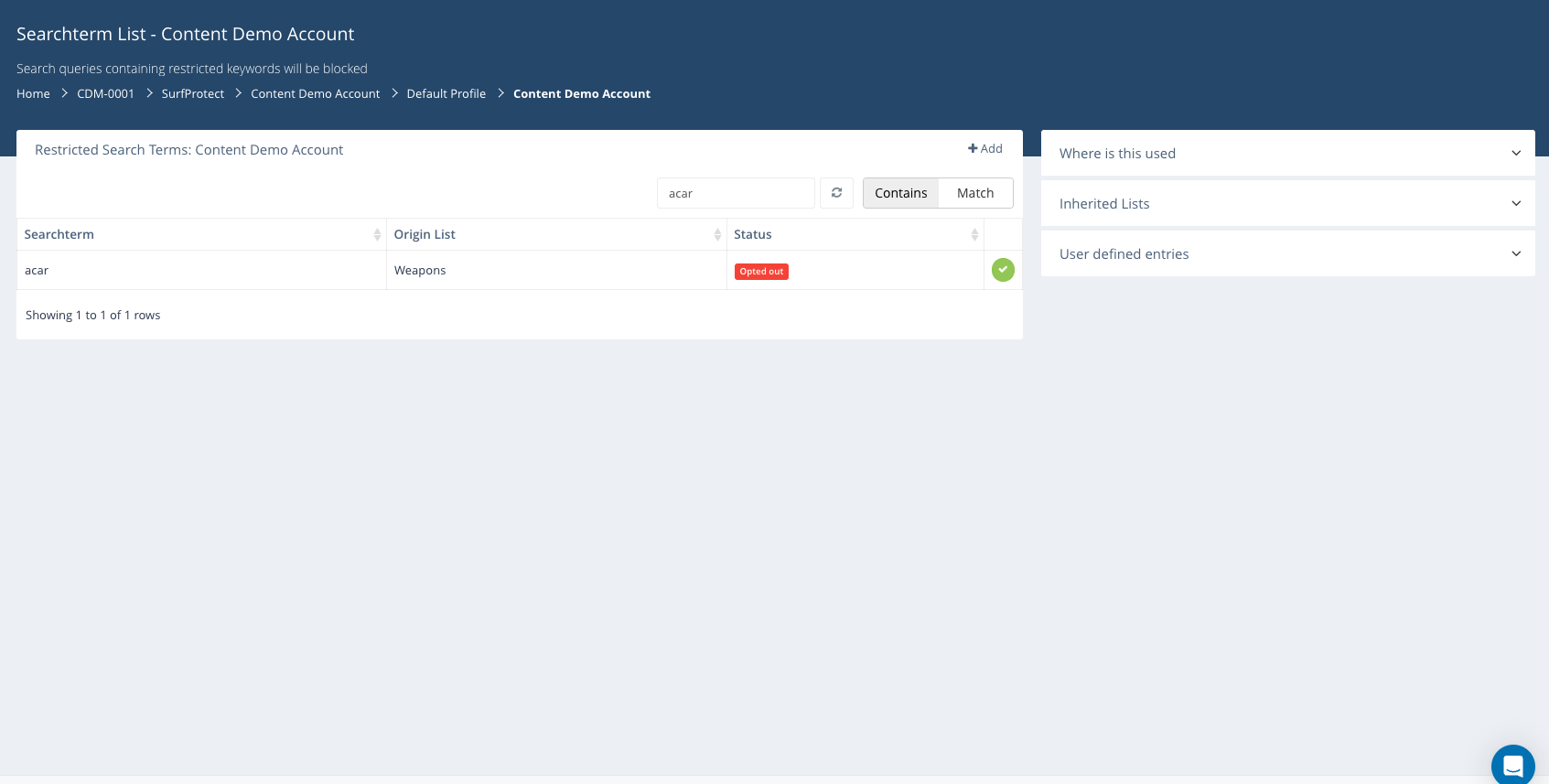Open the chat widget bubble
This screenshot has height=784, width=1549.
(x=1512, y=765)
